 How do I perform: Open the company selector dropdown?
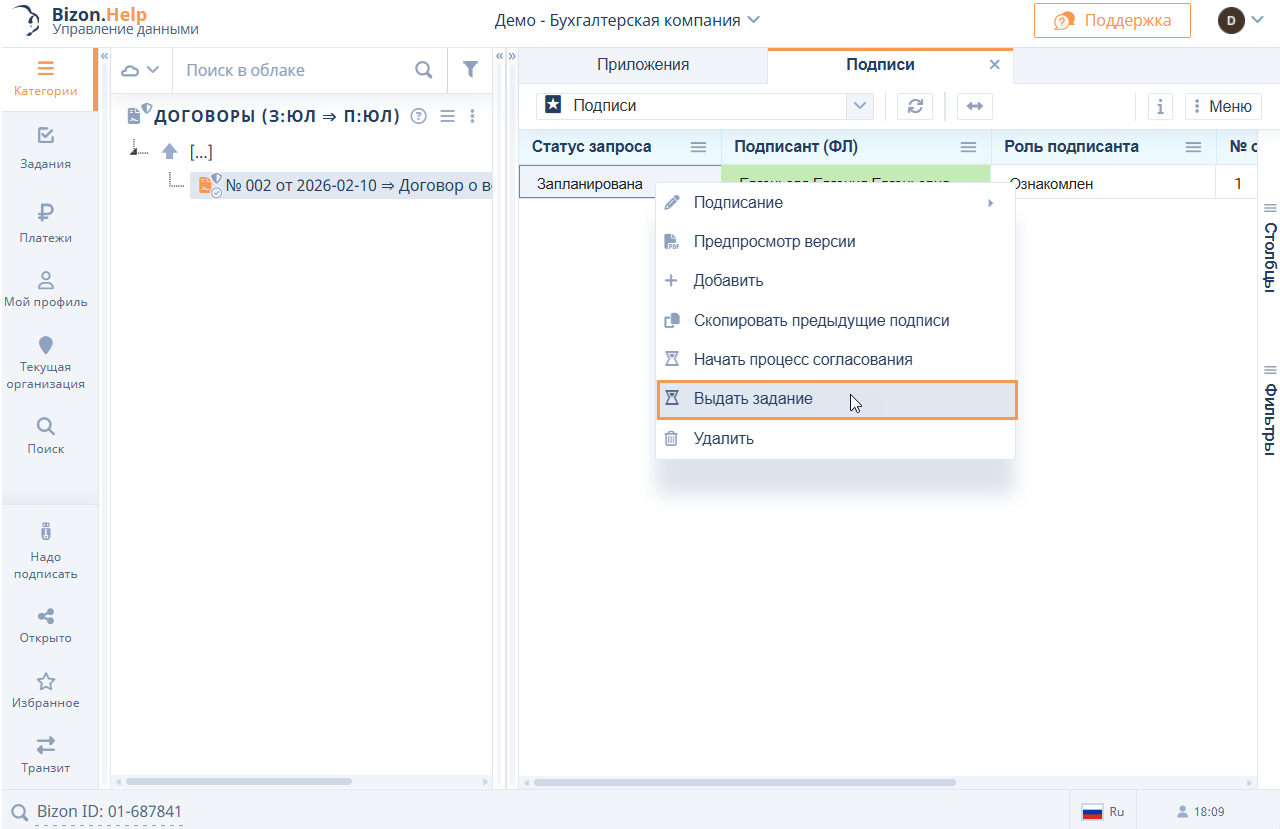[627, 20]
